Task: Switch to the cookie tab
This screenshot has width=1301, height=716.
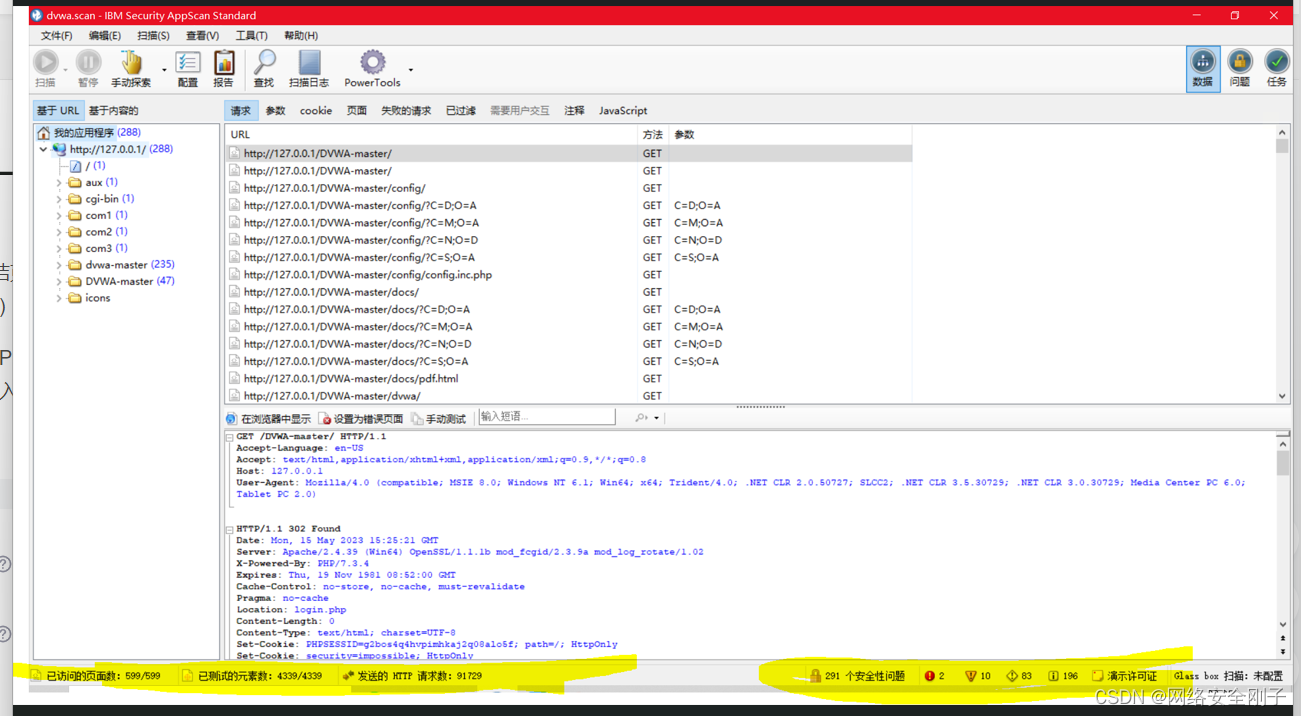Action: click(x=316, y=111)
